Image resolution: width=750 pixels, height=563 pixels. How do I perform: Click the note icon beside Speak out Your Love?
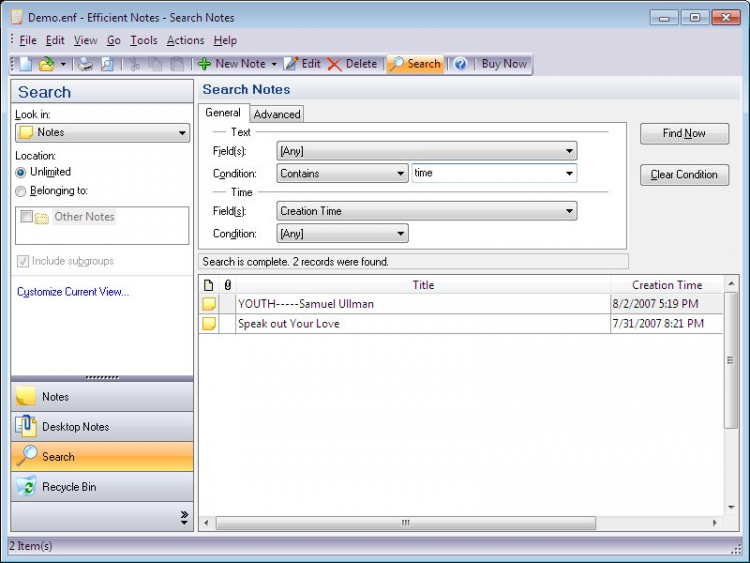[209, 324]
